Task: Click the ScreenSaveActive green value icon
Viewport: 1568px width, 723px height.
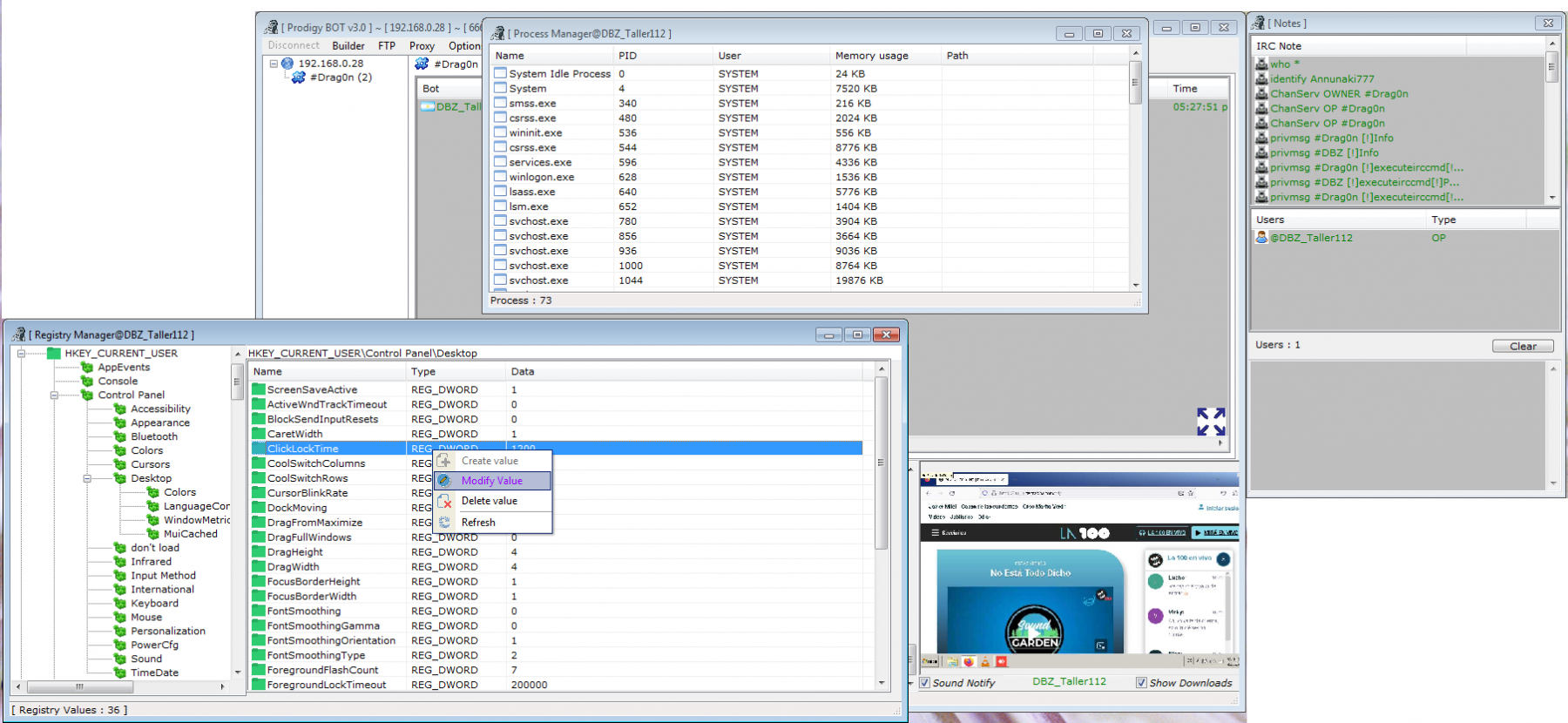Action: tap(259, 390)
